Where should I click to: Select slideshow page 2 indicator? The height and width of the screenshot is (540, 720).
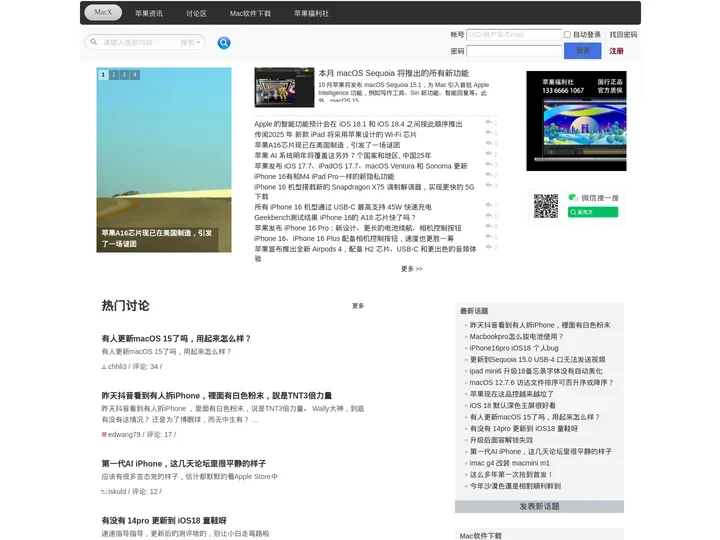(x=114, y=74)
